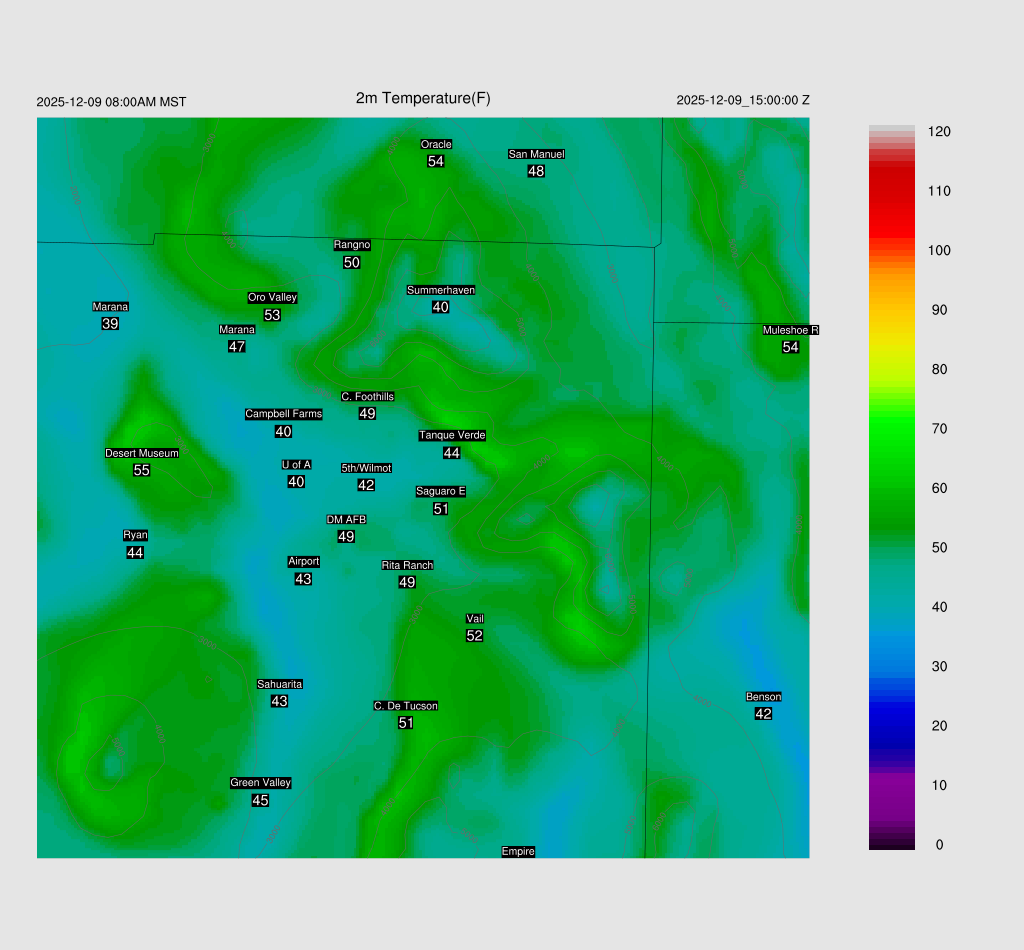Click the 2m Temperature(F) map title

pos(423,98)
